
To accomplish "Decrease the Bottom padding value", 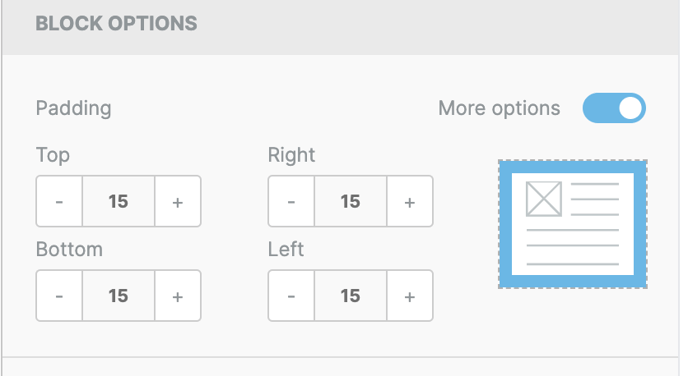I will click(59, 296).
